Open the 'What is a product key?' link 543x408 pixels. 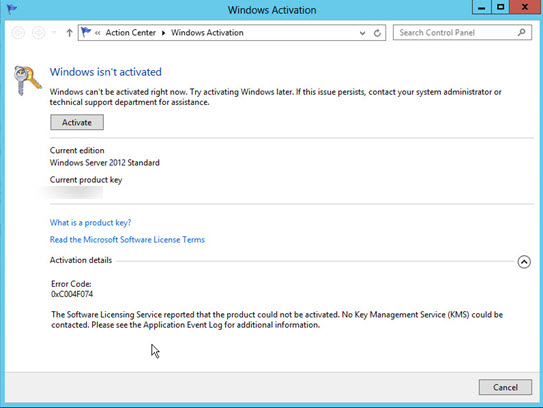[90, 222]
